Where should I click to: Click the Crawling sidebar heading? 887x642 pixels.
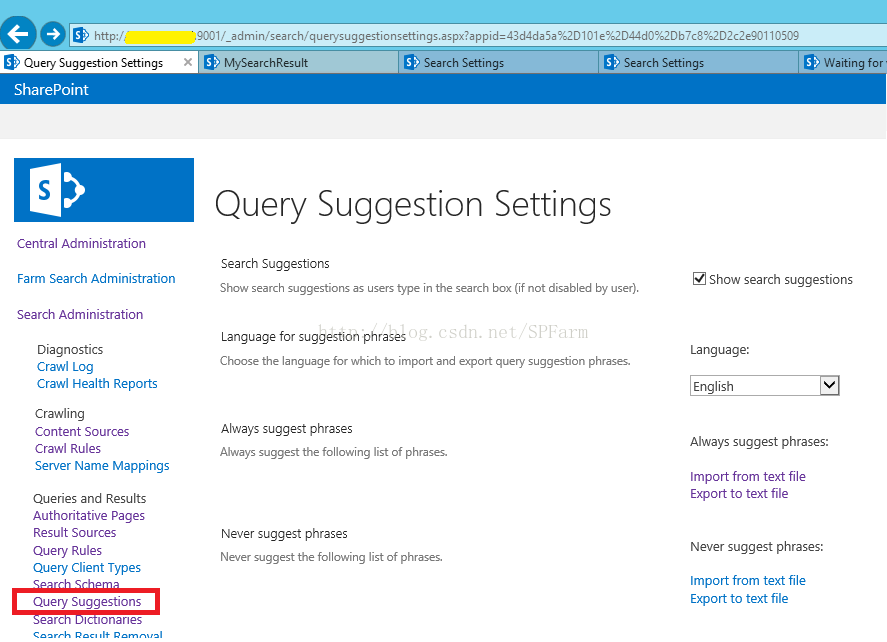(x=60, y=414)
